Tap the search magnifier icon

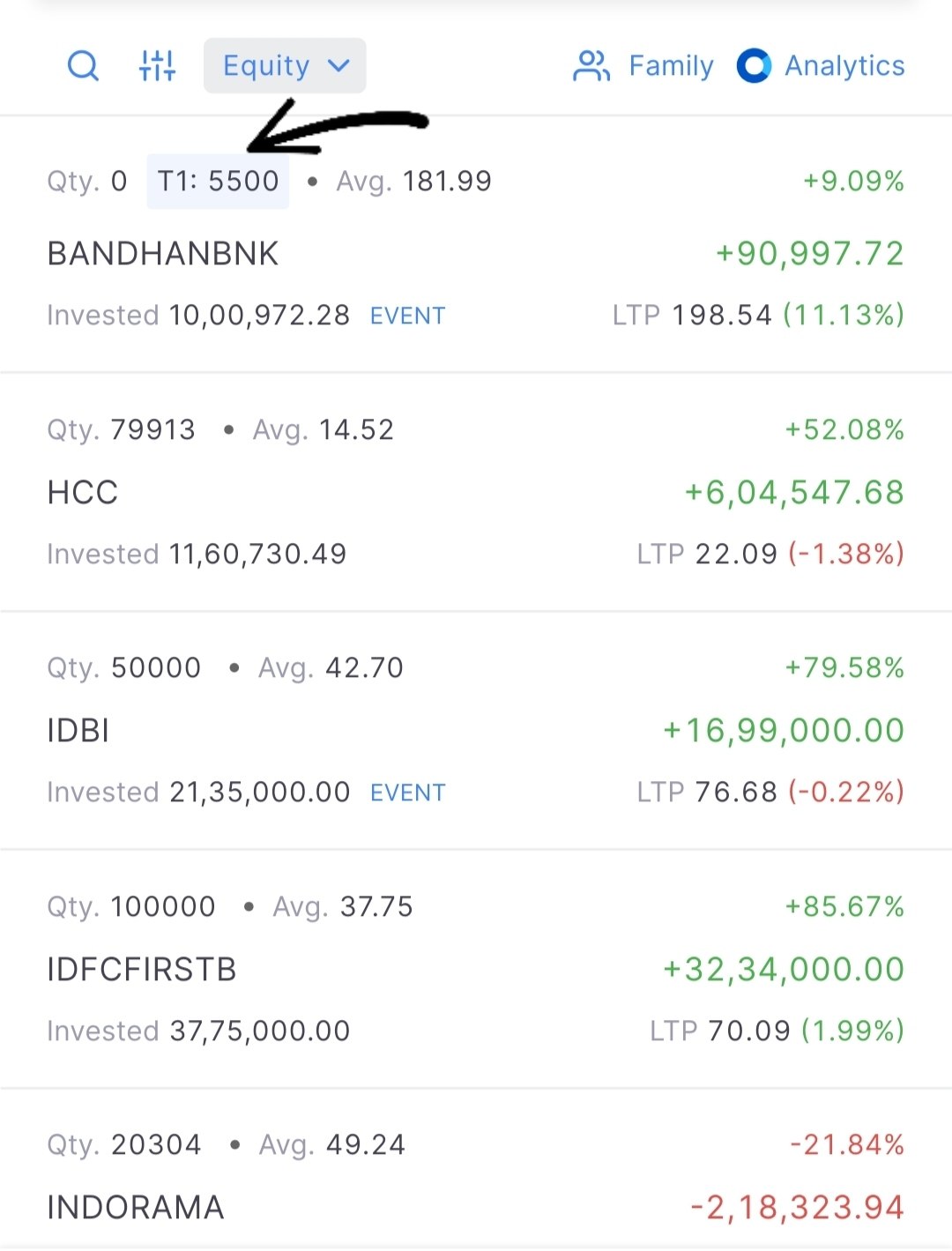(83, 65)
